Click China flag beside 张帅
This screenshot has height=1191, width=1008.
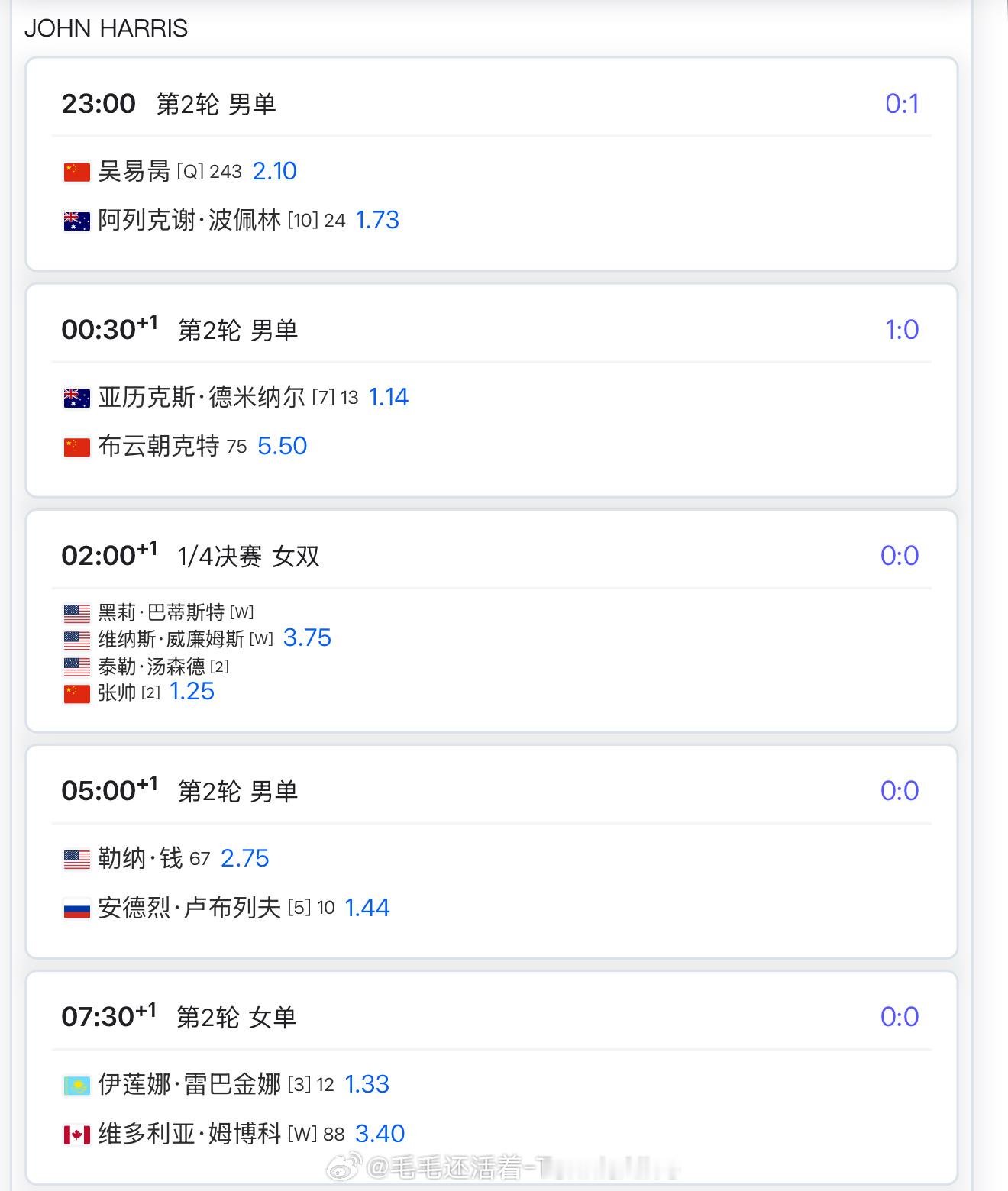[76, 693]
